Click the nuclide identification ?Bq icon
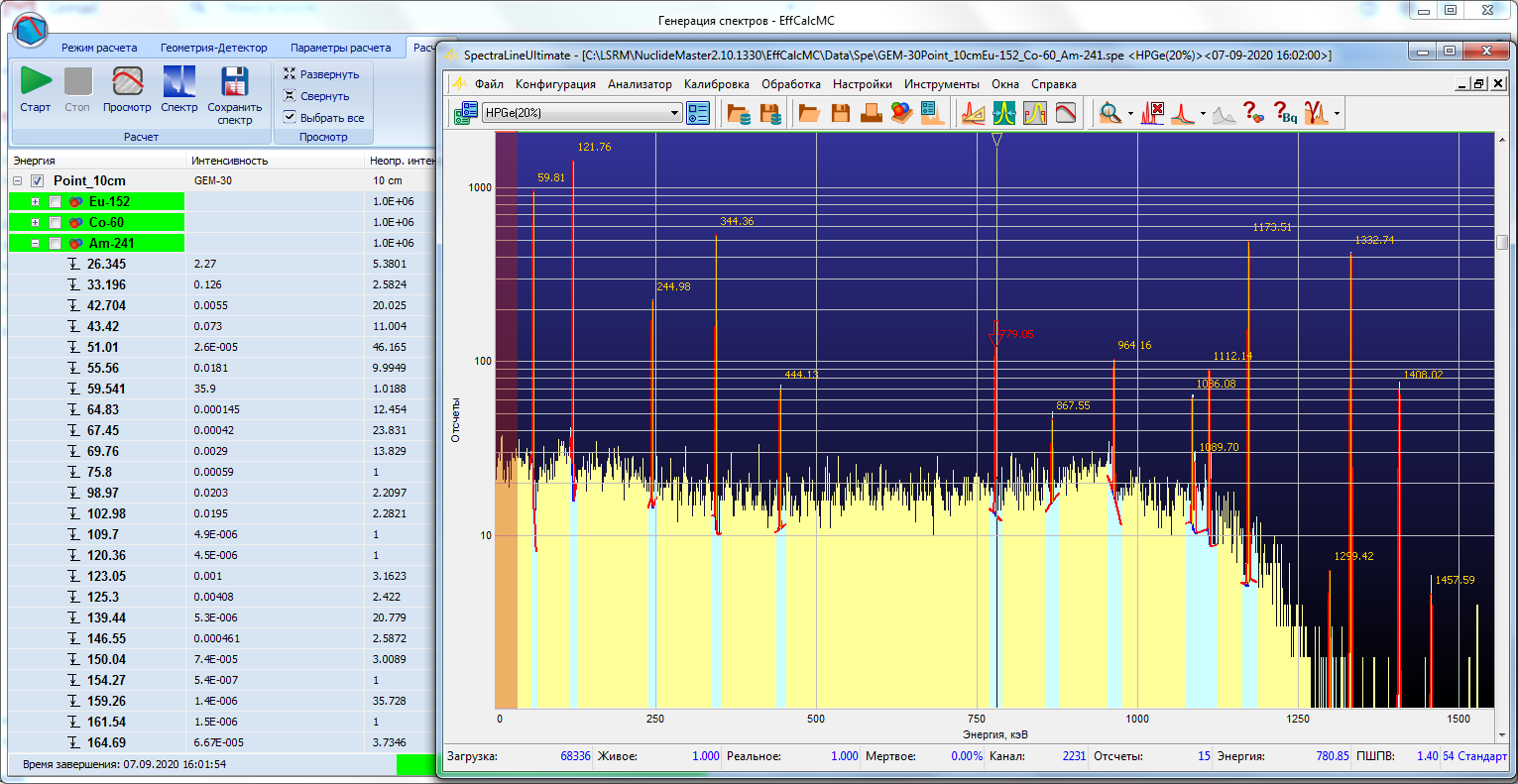This screenshot has width=1518, height=784. point(1285,113)
